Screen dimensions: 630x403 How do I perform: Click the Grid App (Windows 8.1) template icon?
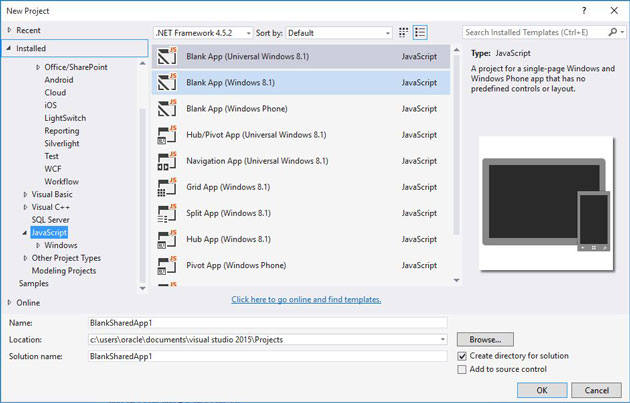point(167,187)
